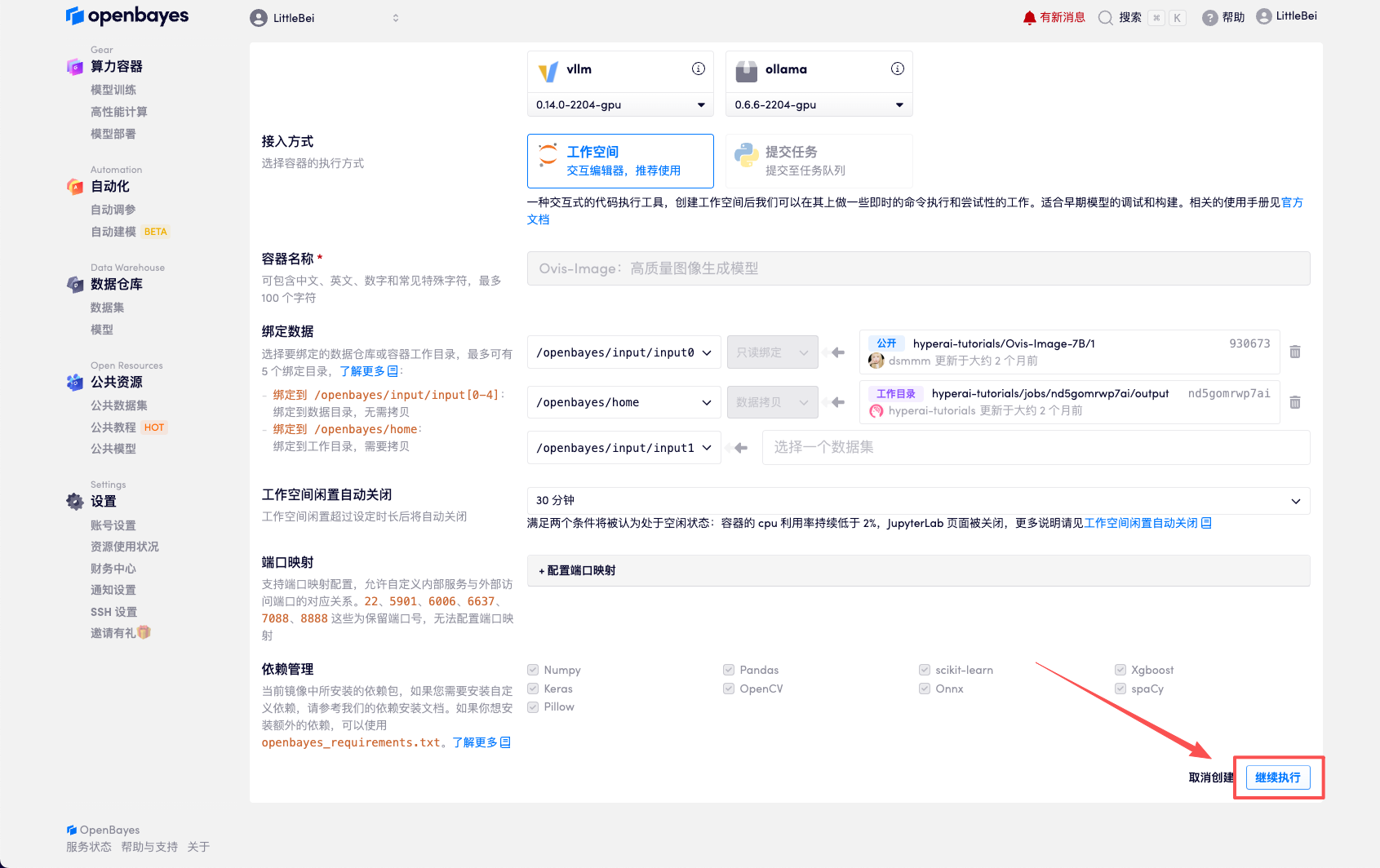The width and height of the screenshot is (1380, 868).
Task: Toggle the Pillow checkbox
Action: tap(533, 707)
